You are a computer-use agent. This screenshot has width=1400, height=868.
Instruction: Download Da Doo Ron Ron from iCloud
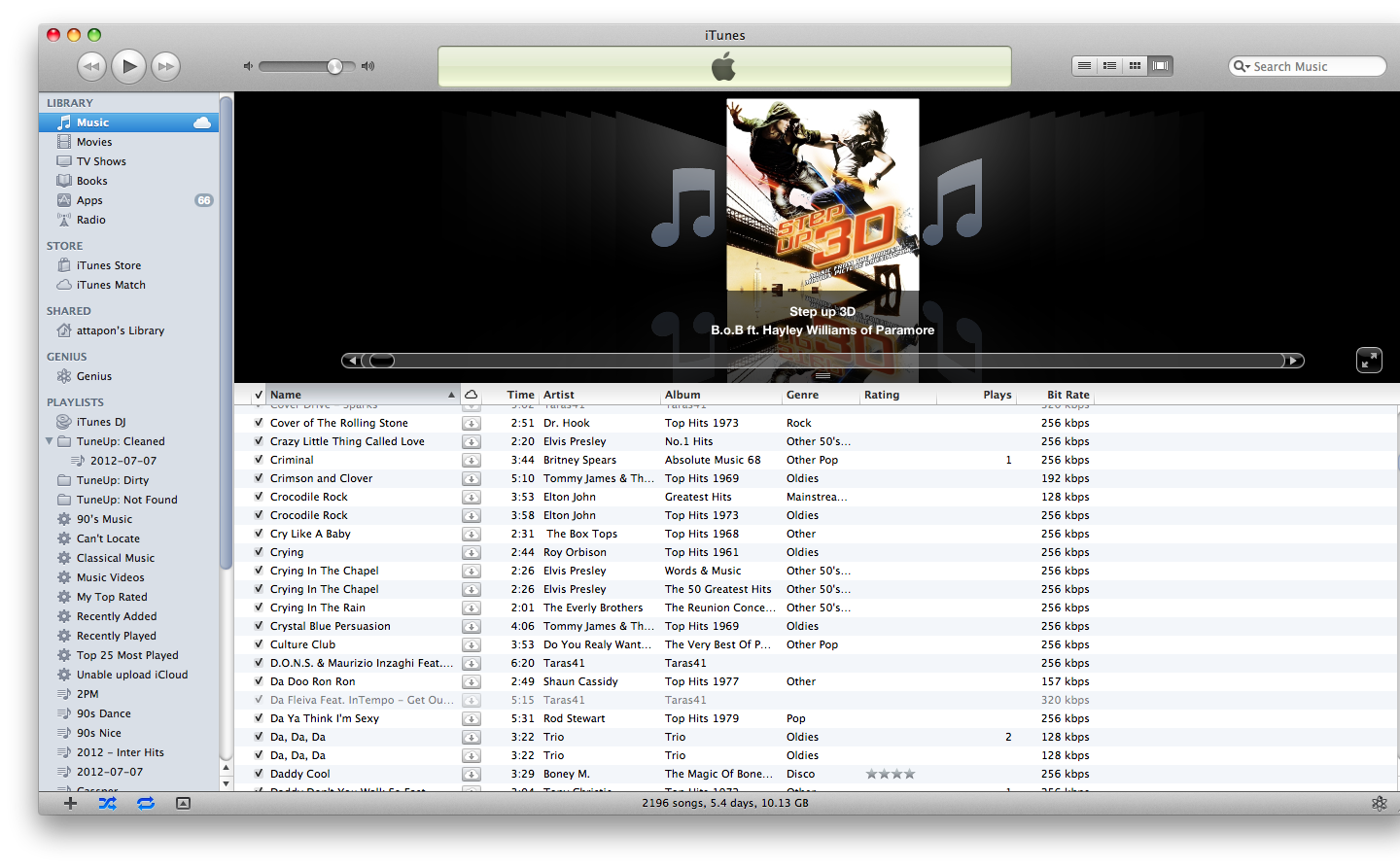472,681
